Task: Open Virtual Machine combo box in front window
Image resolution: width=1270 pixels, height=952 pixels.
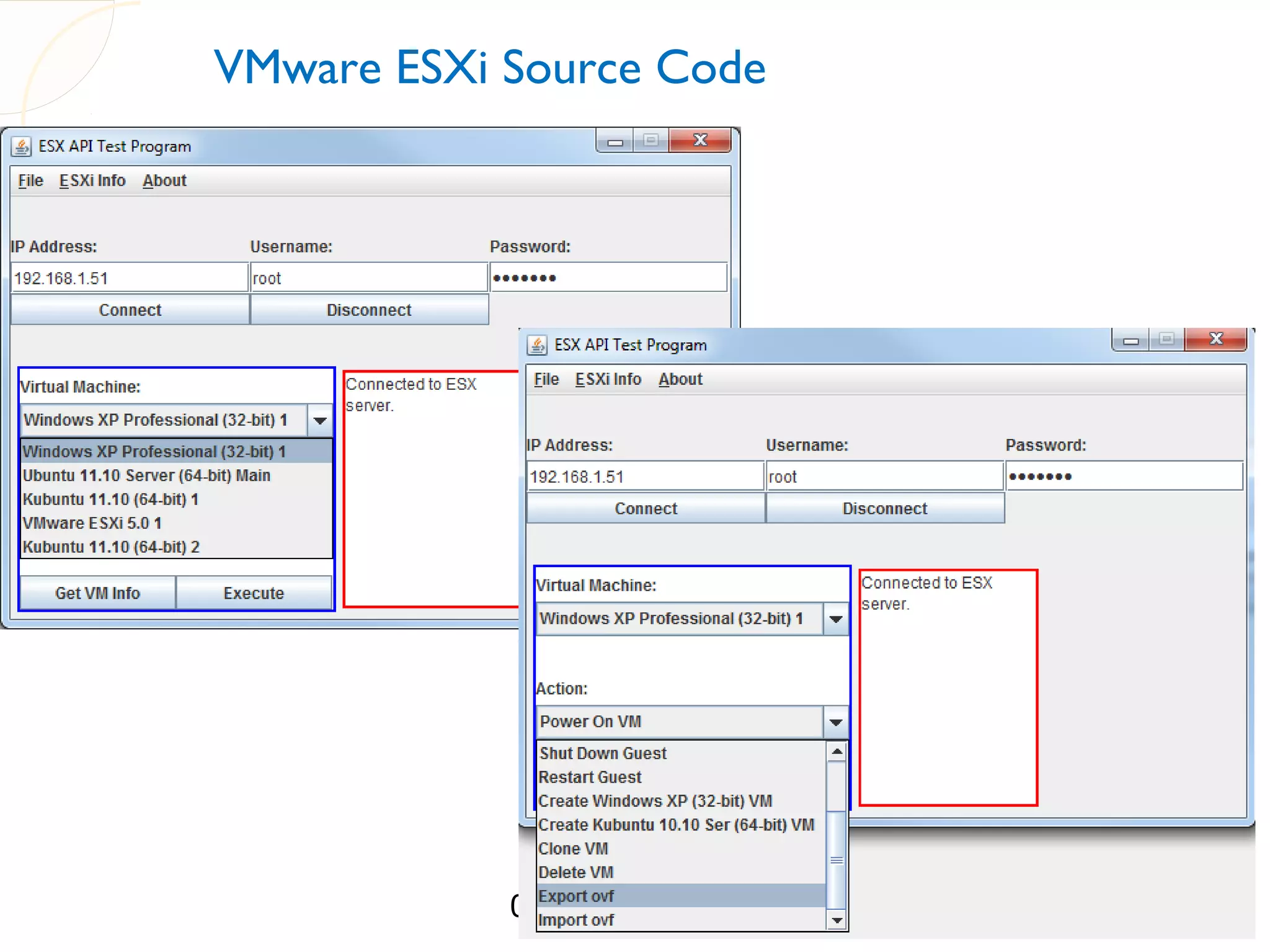Action: pos(692,619)
